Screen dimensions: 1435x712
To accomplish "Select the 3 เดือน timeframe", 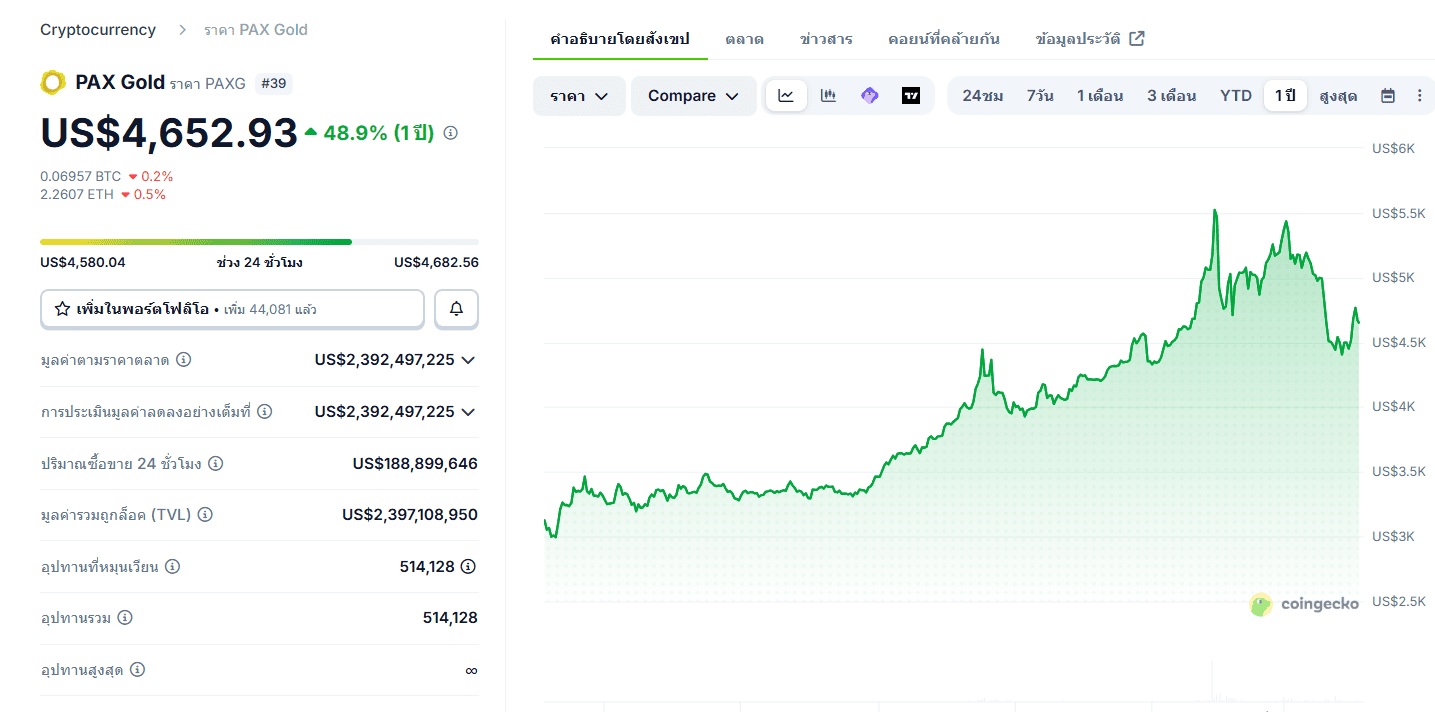I will click(x=1171, y=95).
